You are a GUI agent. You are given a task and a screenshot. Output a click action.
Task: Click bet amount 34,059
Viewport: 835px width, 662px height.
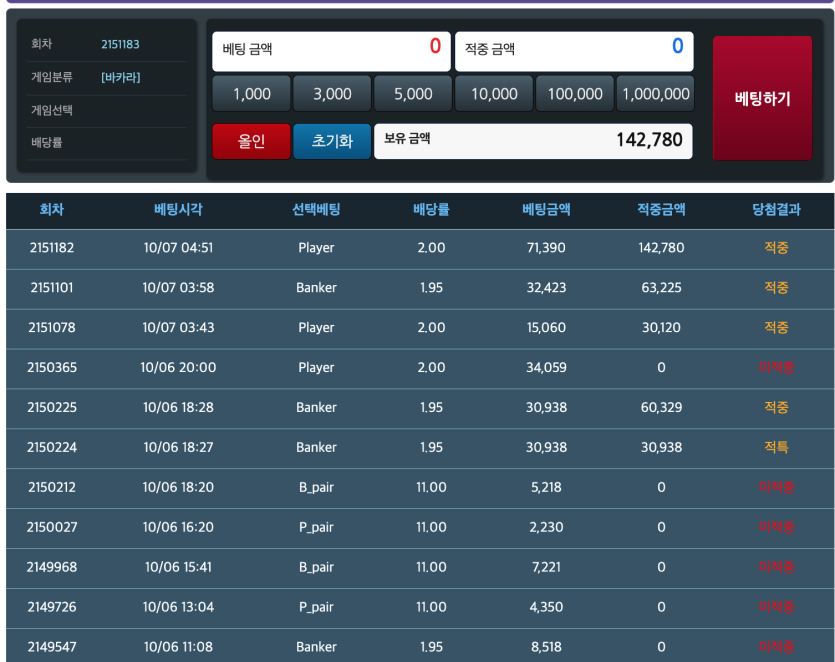pyautogui.click(x=546, y=367)
